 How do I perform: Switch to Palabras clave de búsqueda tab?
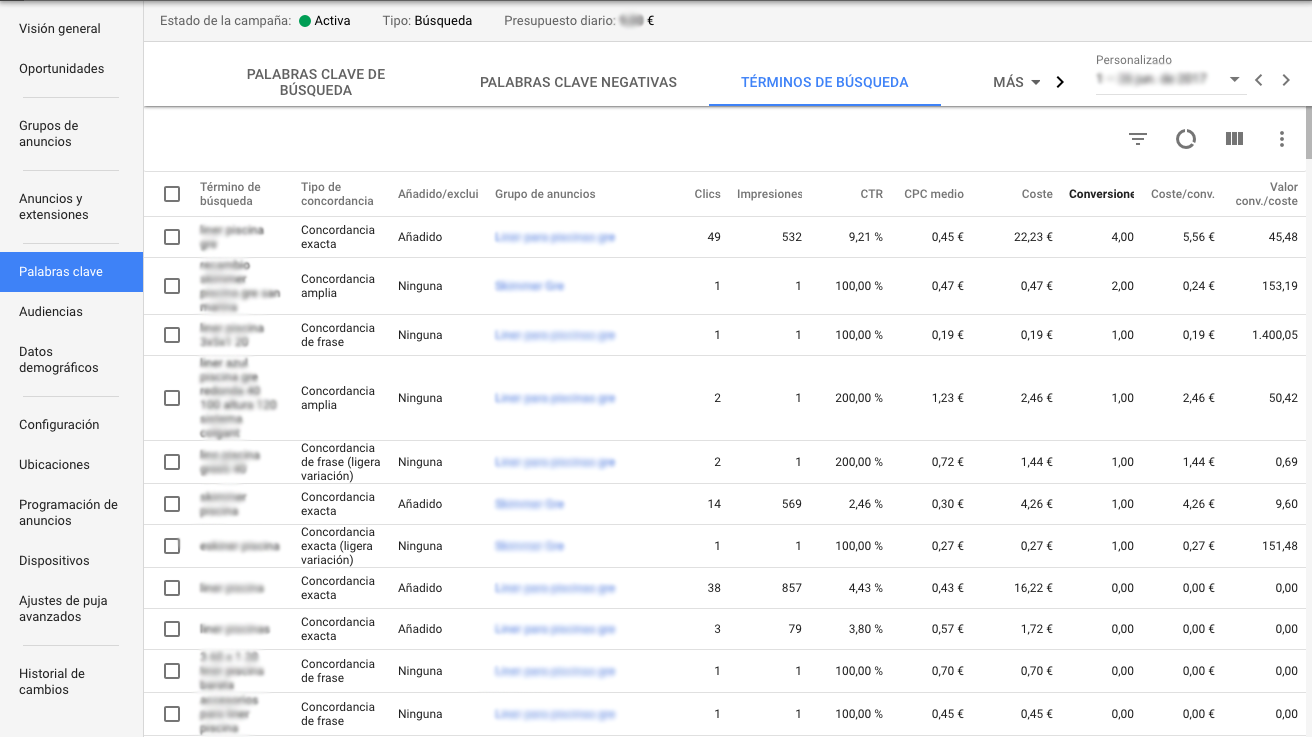pos(316,82)
